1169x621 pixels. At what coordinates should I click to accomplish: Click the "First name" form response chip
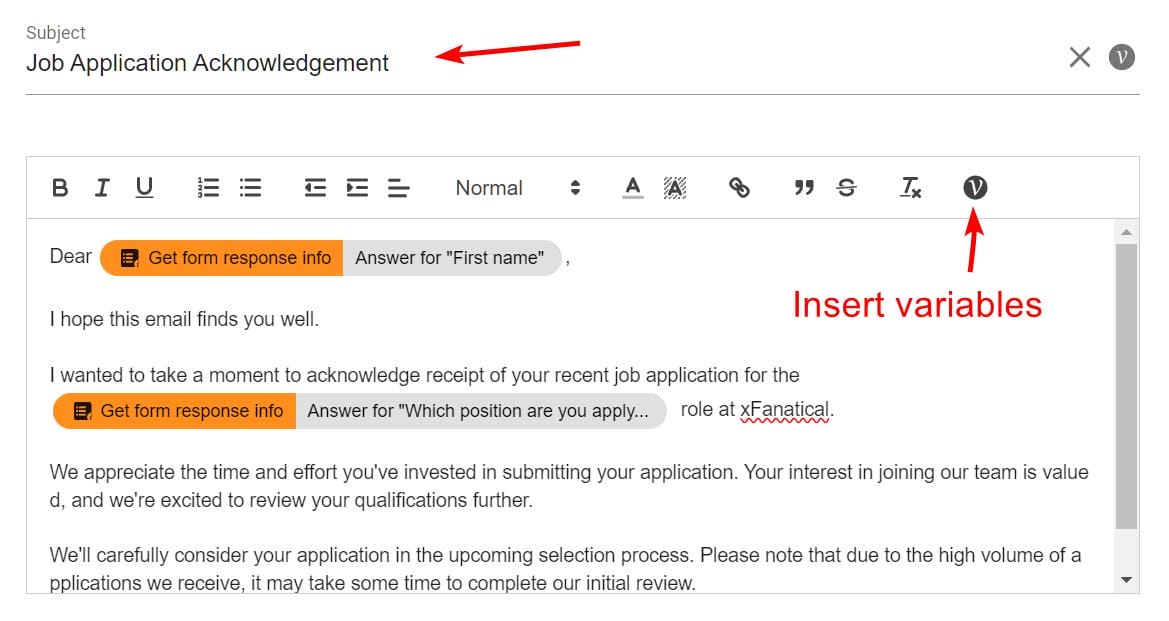pos(330,258)
